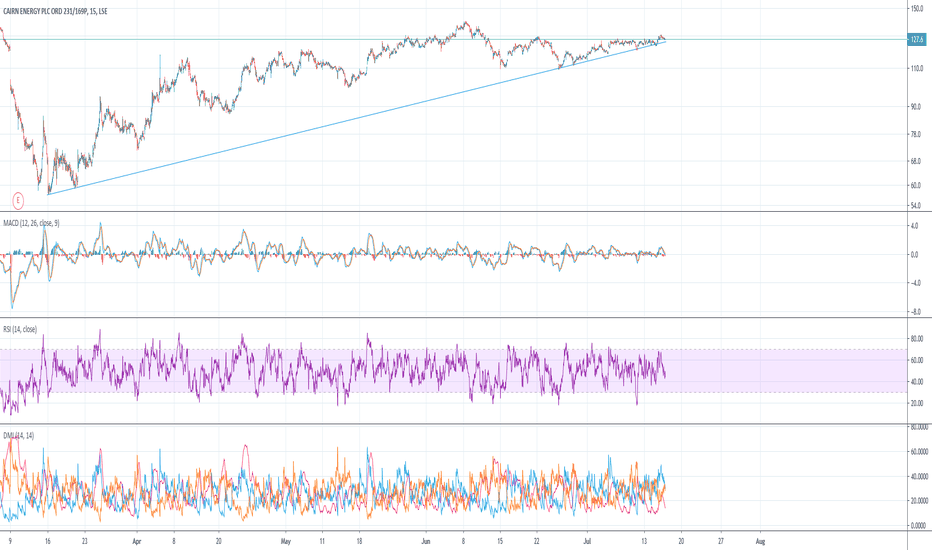Viewport: 932px width, 550px height.
Task: Click the 54.0 price axis label
Action: (x=916, y=206)
